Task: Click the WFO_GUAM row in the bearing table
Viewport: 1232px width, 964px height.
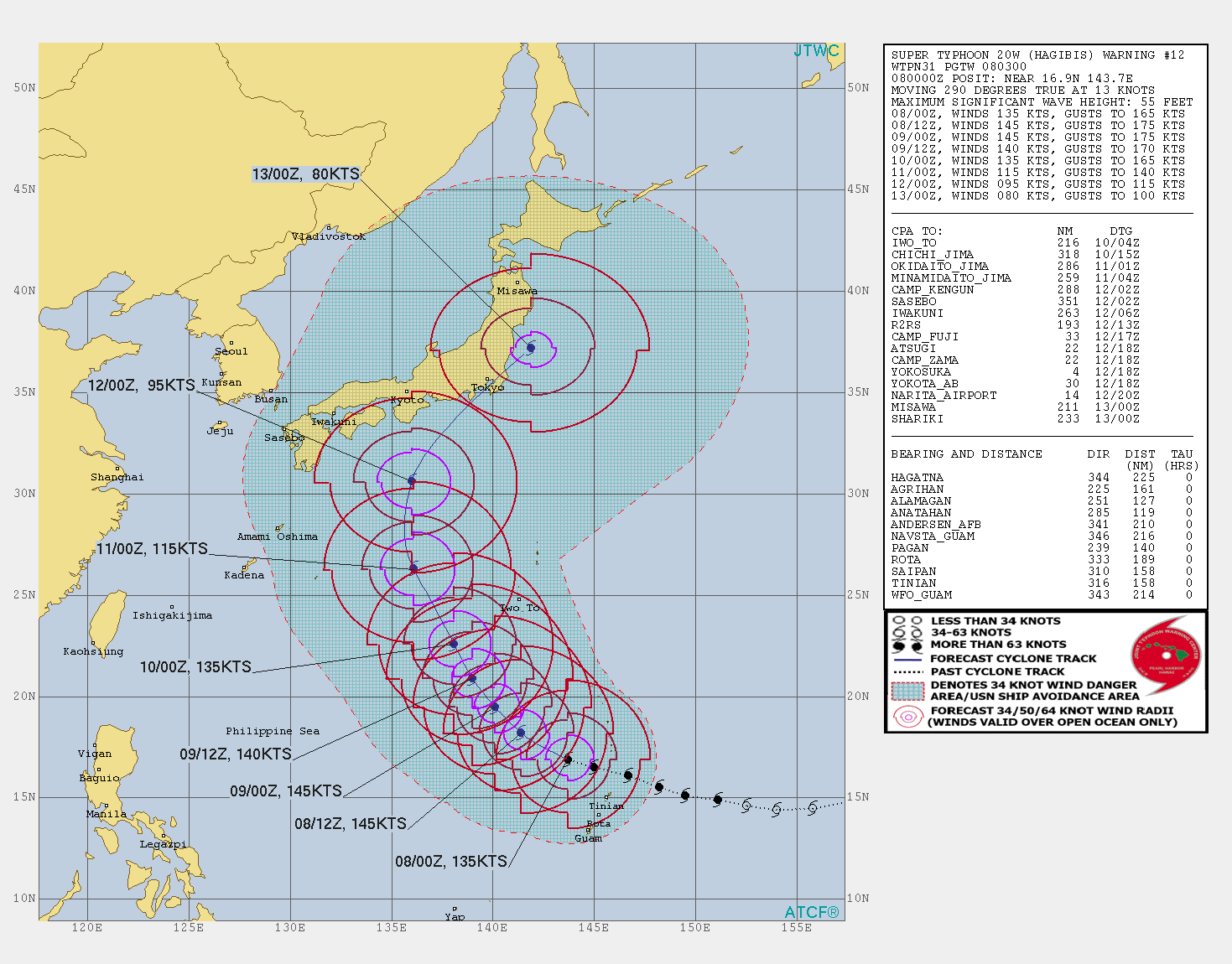Action: pos(1042,594)
